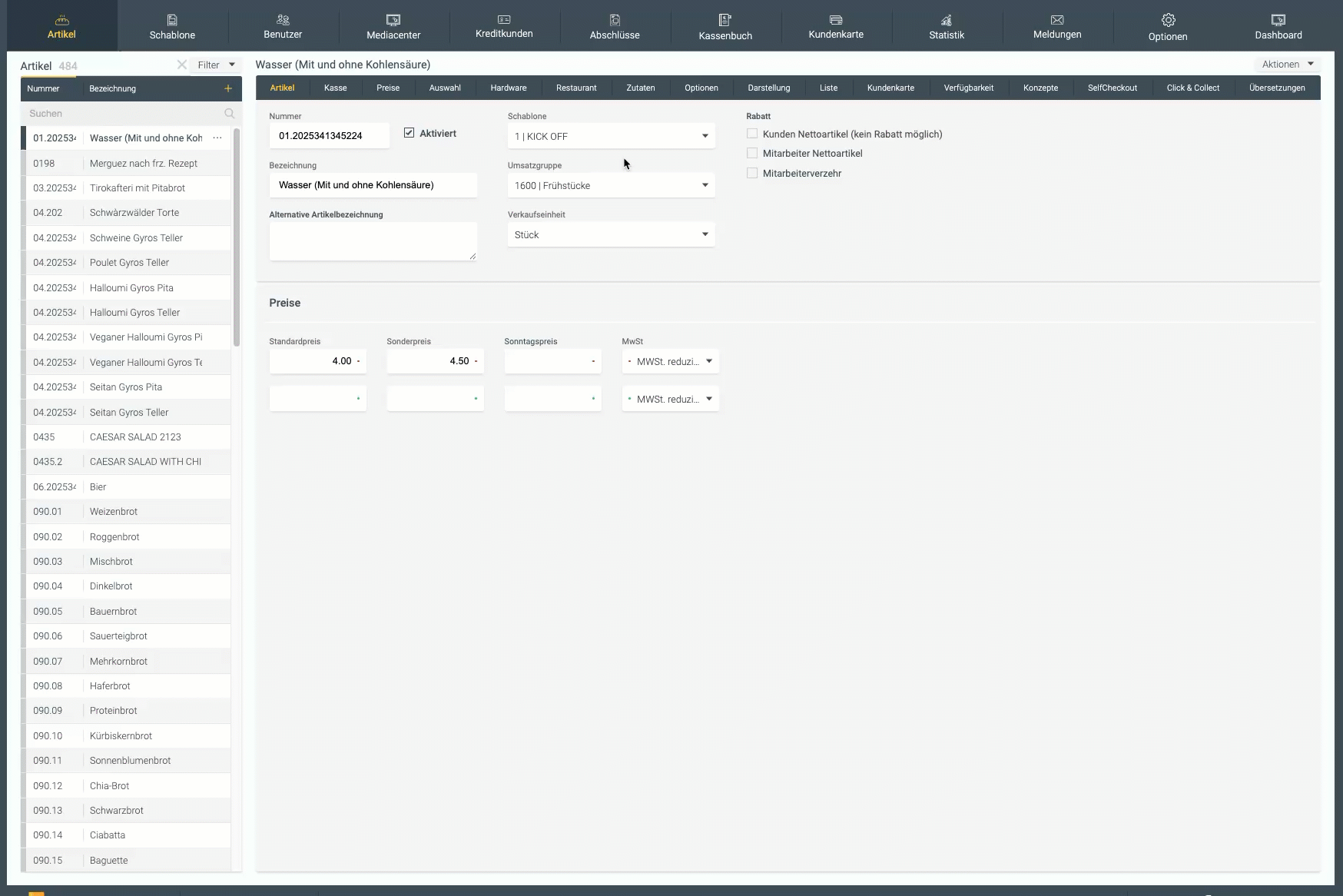1343x896 pixels.
Task: Click the plus icon to add article
Action: pos(228,88)
